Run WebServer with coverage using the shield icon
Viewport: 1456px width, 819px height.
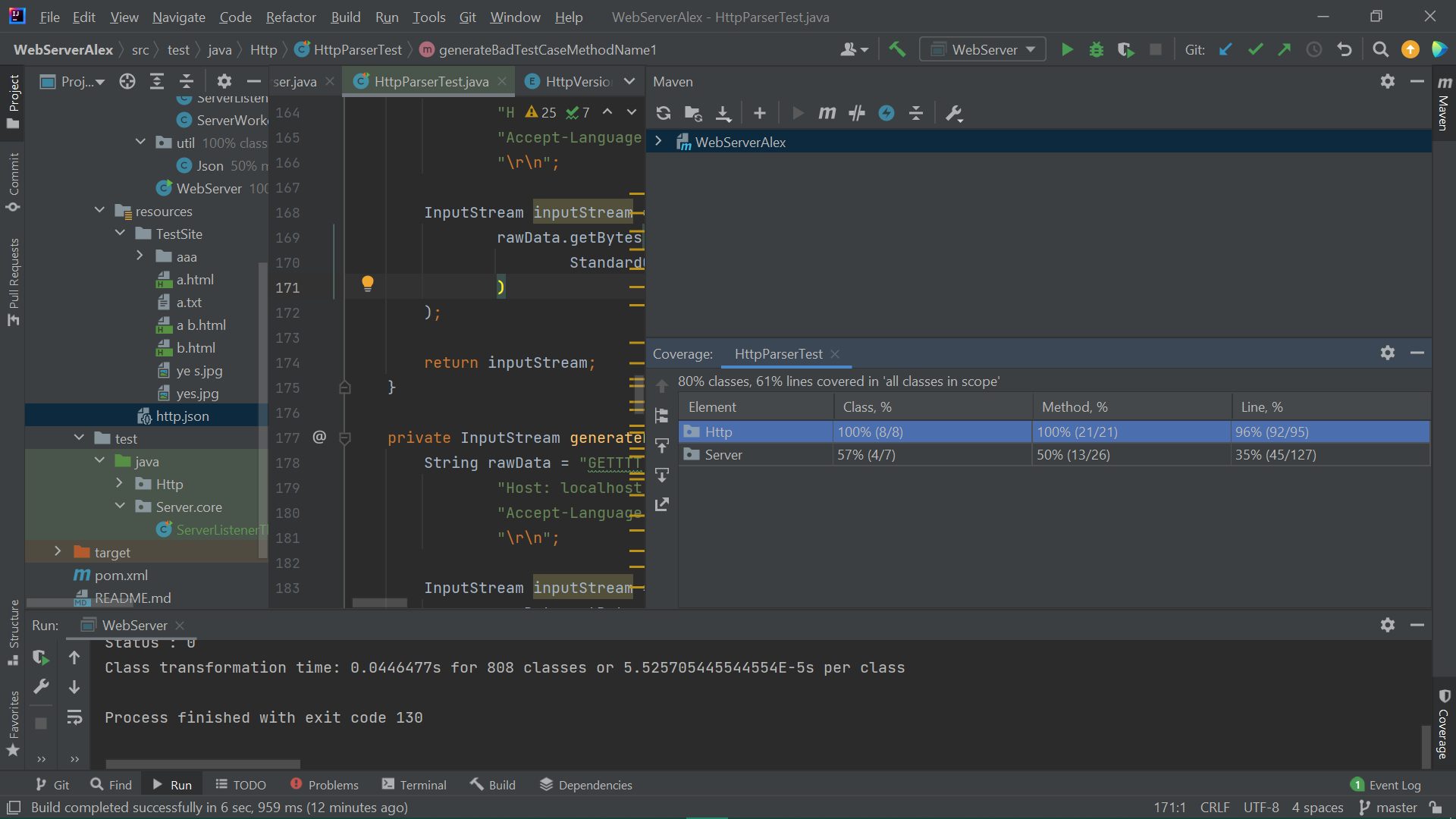1125,49
